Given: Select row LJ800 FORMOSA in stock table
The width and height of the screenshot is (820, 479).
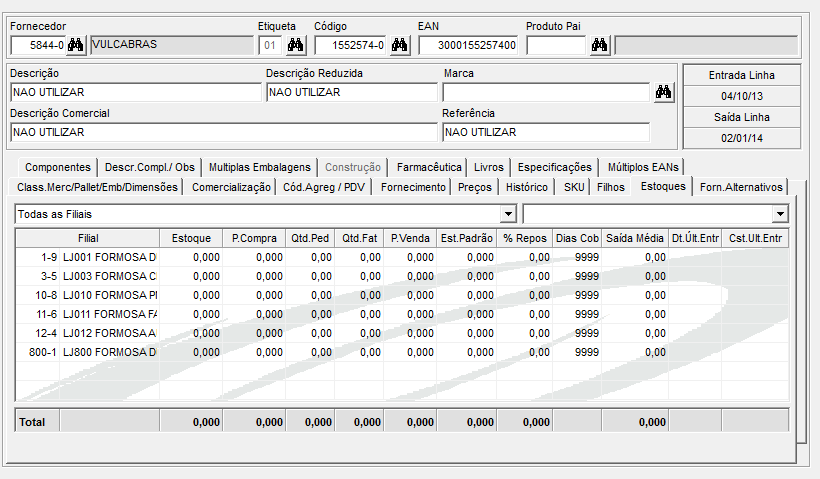Looking at the screenshot, I should pyautogui.click(x=402, y=352).
